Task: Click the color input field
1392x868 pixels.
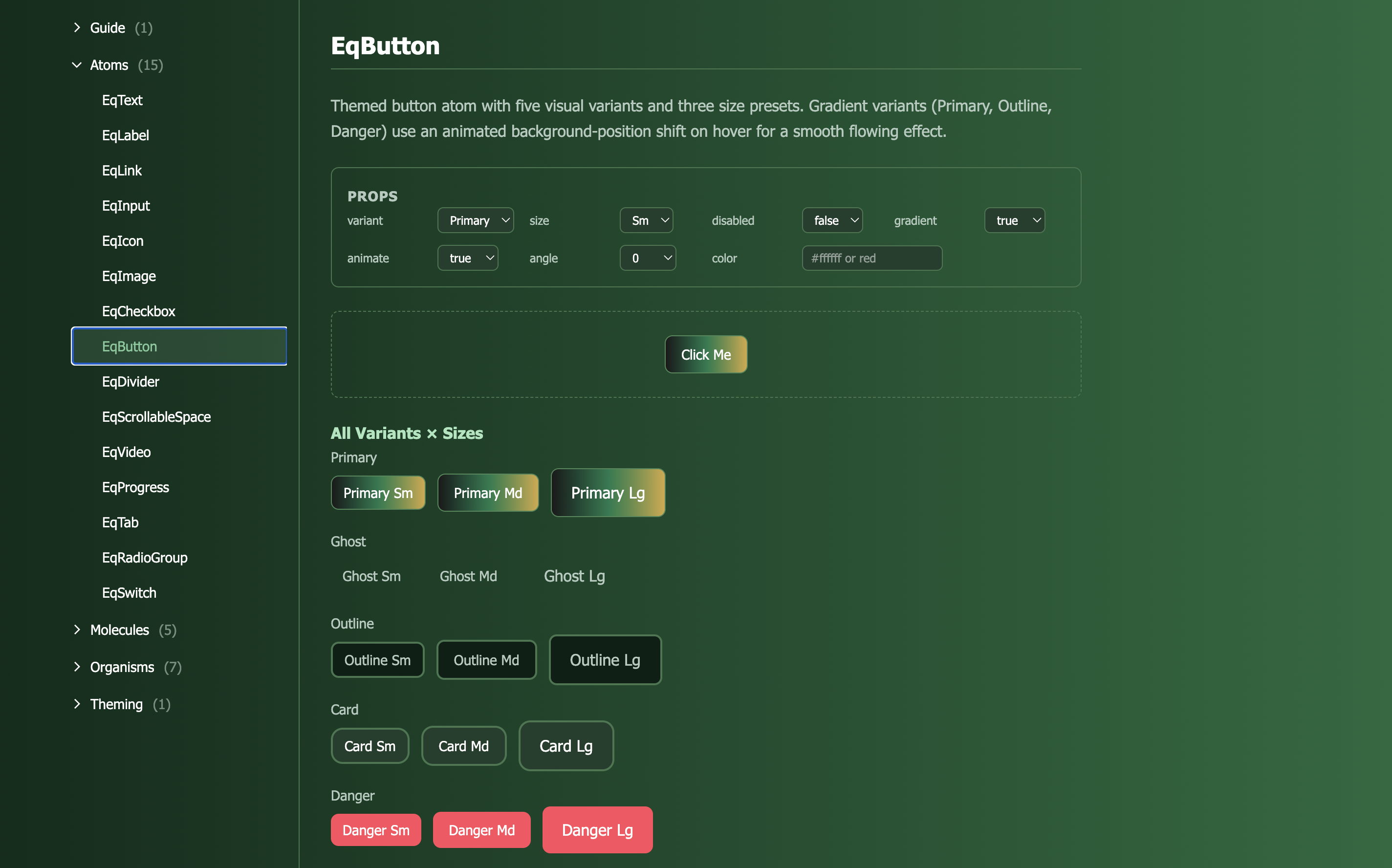Action: pos(871,258)
